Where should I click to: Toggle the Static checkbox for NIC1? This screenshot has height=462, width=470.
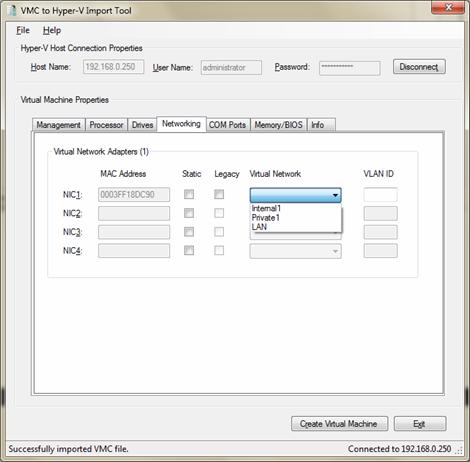189,194
